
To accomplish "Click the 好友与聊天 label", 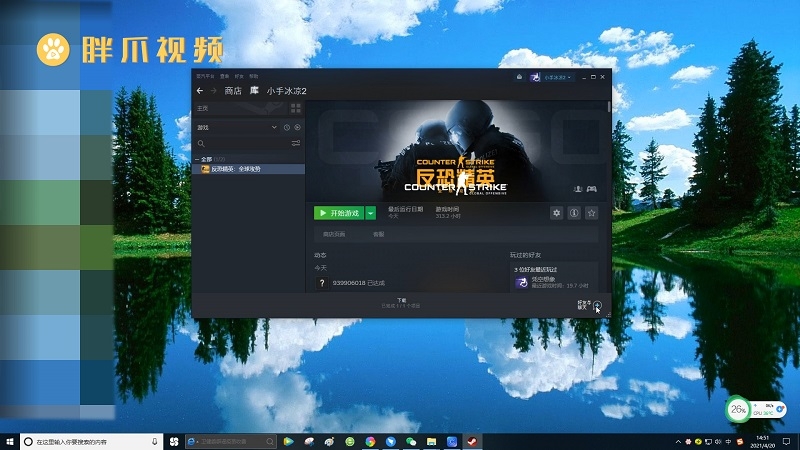I will point(584,305).
